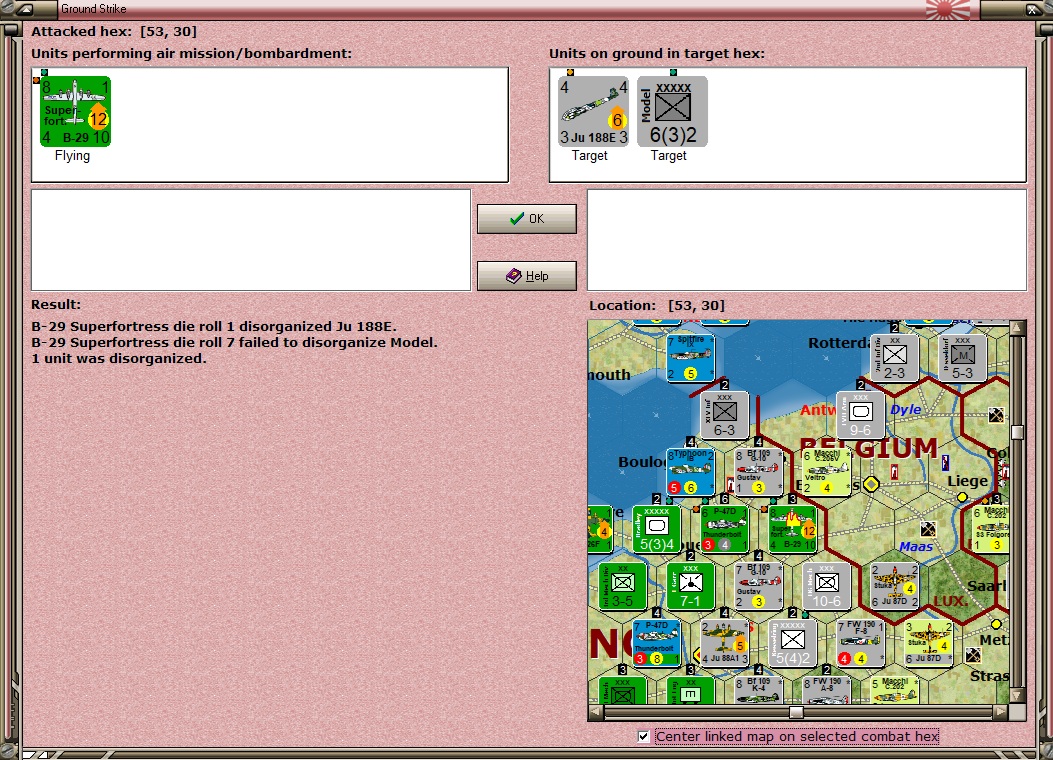Open the Ground Strike window system menu icon
Screen dimensions: 1053x760
pyautogui.click(x=26, y=9)
